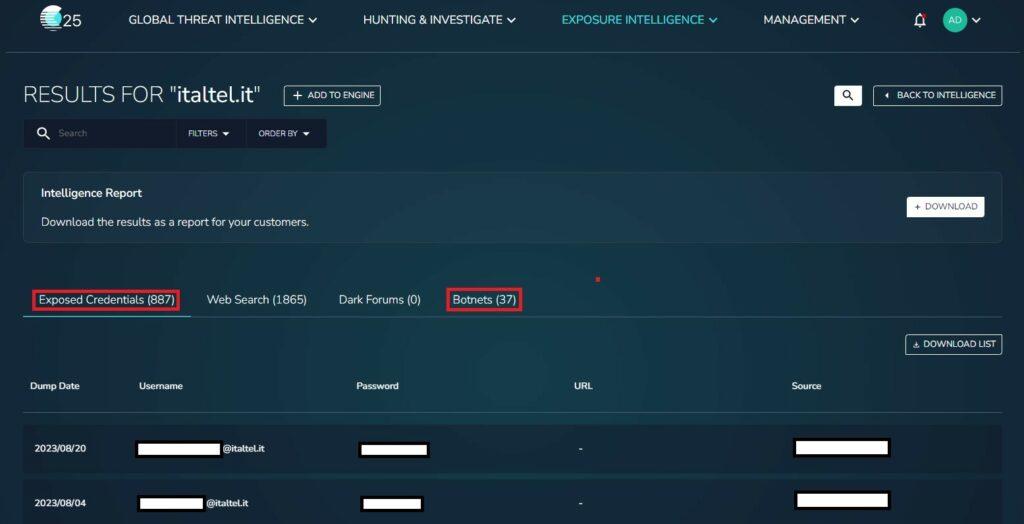1024x524 pixels.
Task: Open the Exposure Intelligence dropdown
Action: pyautogui.click(x=639, y=20)
